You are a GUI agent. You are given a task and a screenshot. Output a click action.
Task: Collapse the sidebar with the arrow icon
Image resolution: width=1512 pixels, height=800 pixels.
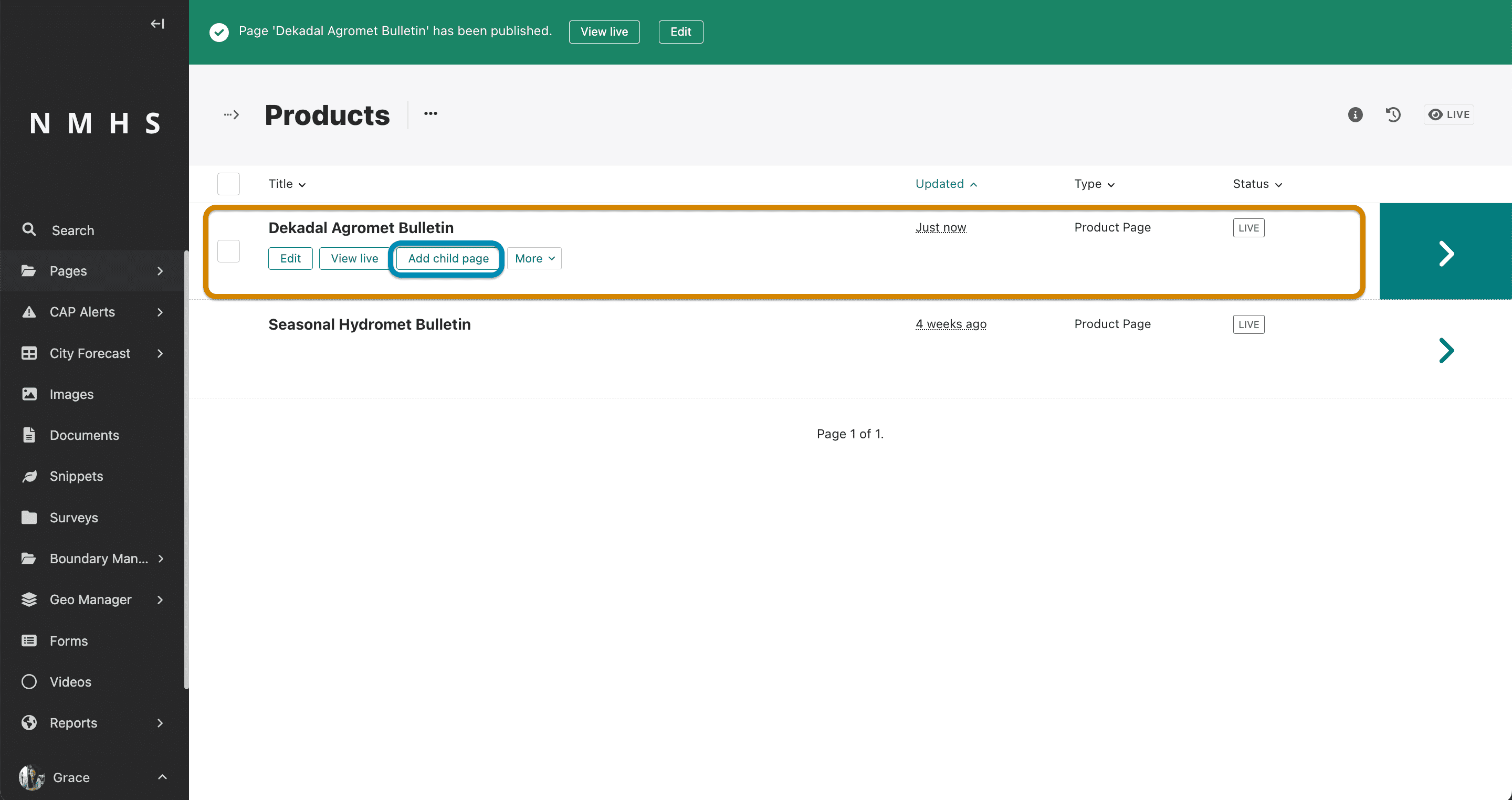[157, 24]
